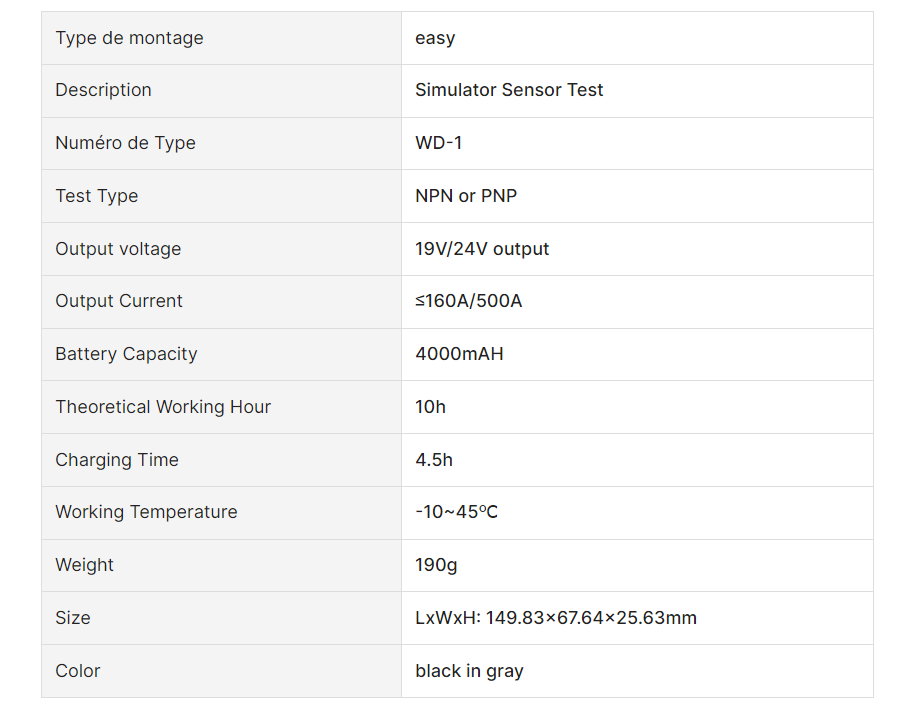918x704 pixels.
Task: Select the 'WD-1' model value
Action: (x=439, y=143)
